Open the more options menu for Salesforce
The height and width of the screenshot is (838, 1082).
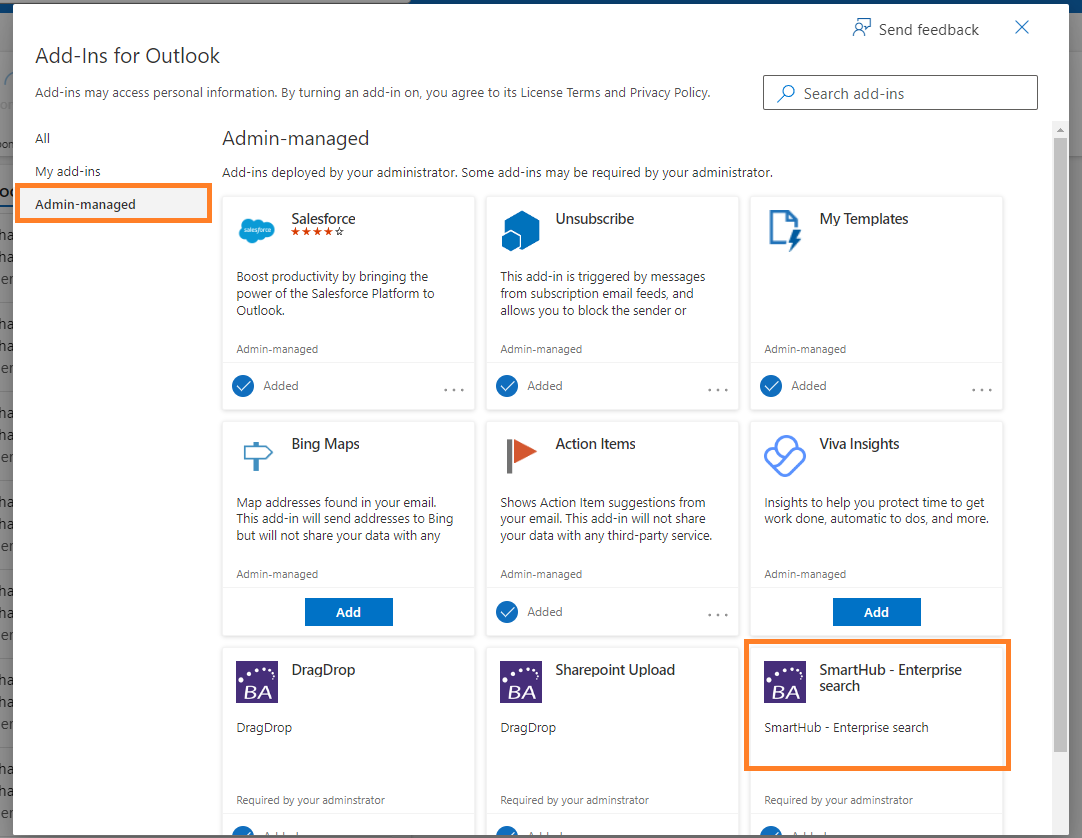[x=454, y=389]
